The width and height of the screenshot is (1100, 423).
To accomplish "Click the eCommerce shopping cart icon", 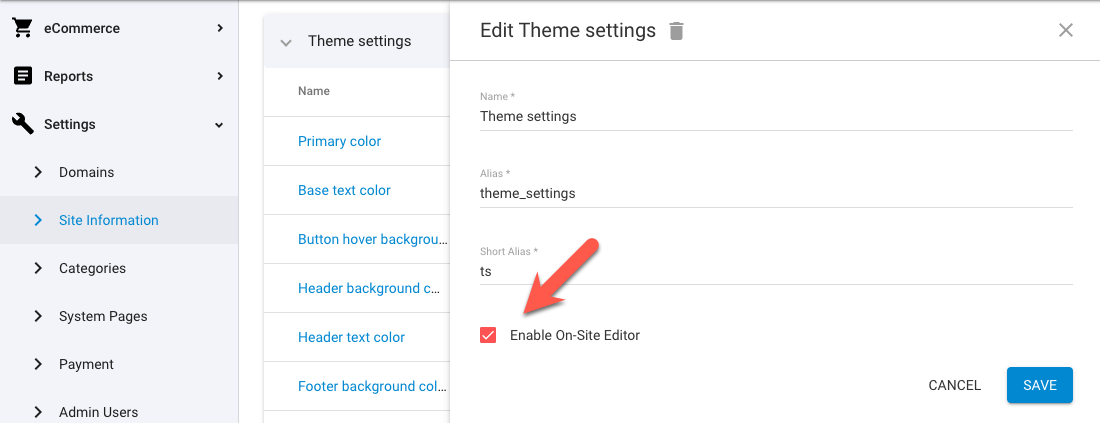I will (22, 28).
